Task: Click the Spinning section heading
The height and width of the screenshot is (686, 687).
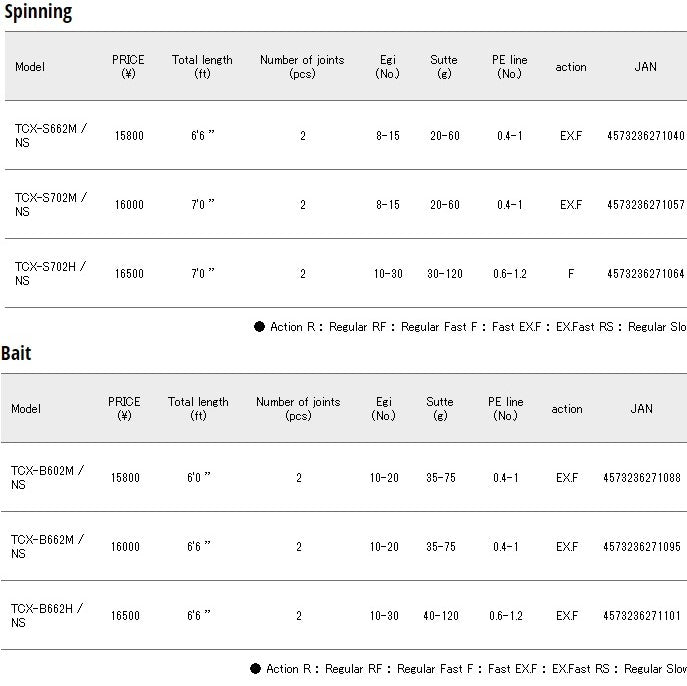Action: [37, 13]
